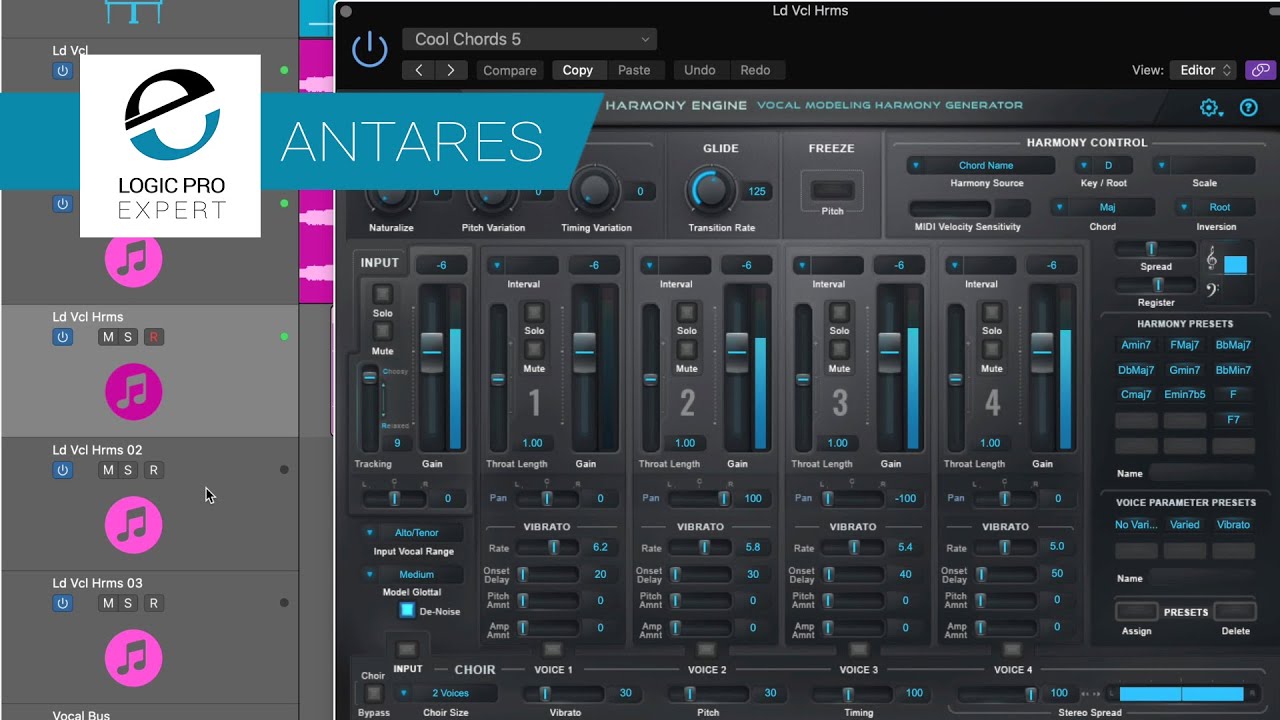The image size is (1280, 720).
Task: Solo the Input channel
Action: click(x=382, y=294)
